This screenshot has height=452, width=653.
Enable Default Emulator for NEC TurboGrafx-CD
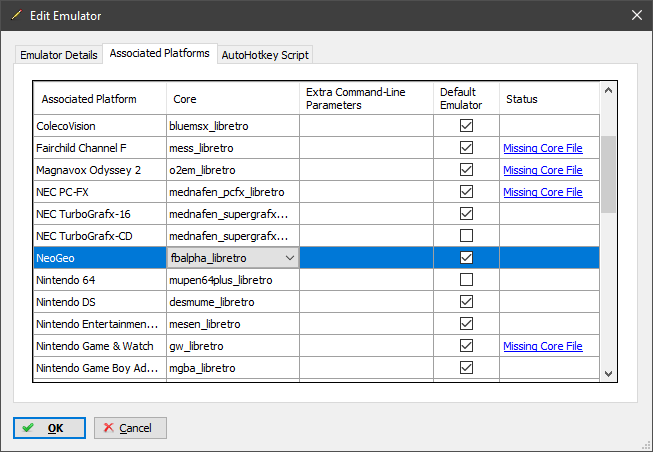(x=466, y=236)
